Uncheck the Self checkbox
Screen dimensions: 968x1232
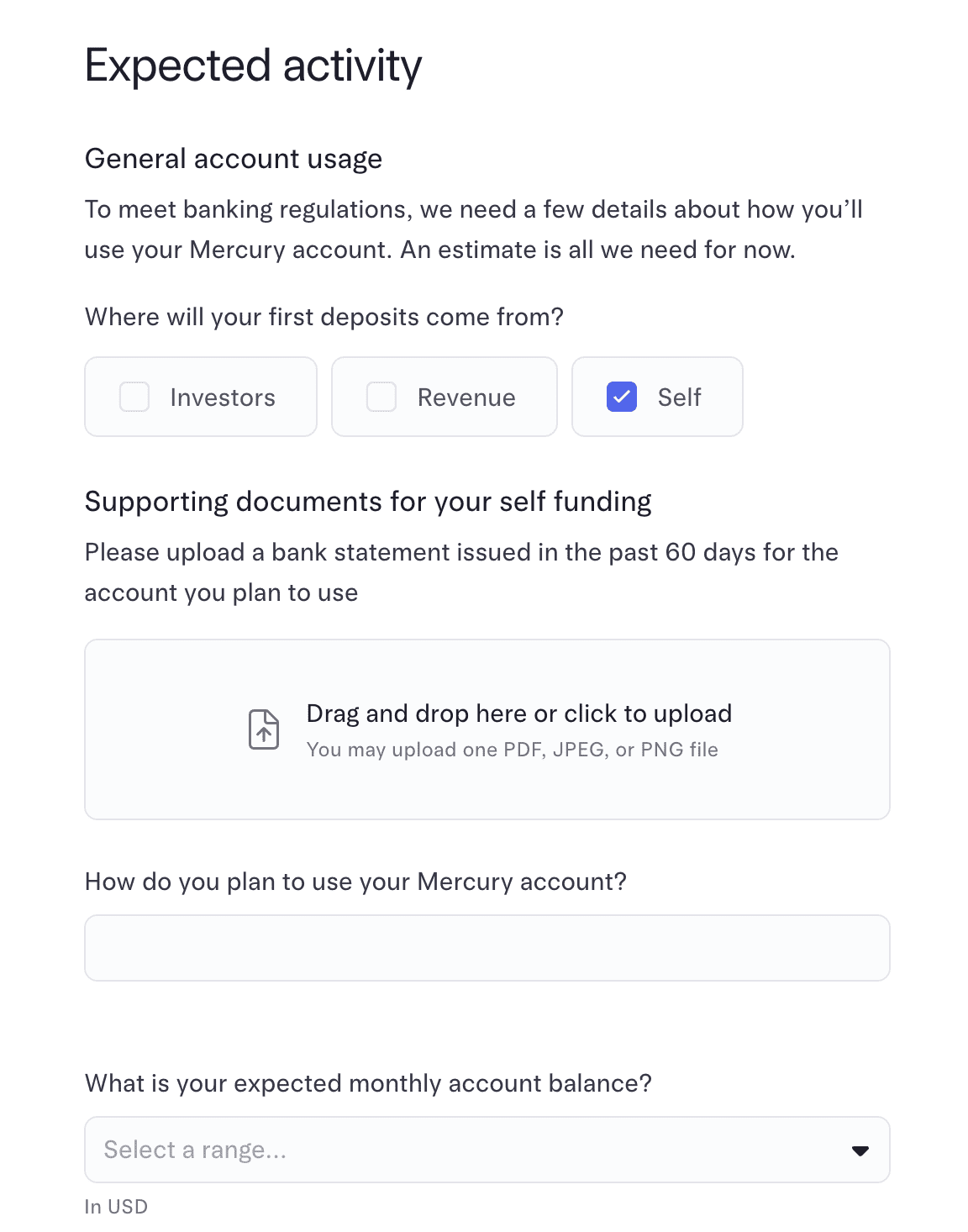[622, 397]
